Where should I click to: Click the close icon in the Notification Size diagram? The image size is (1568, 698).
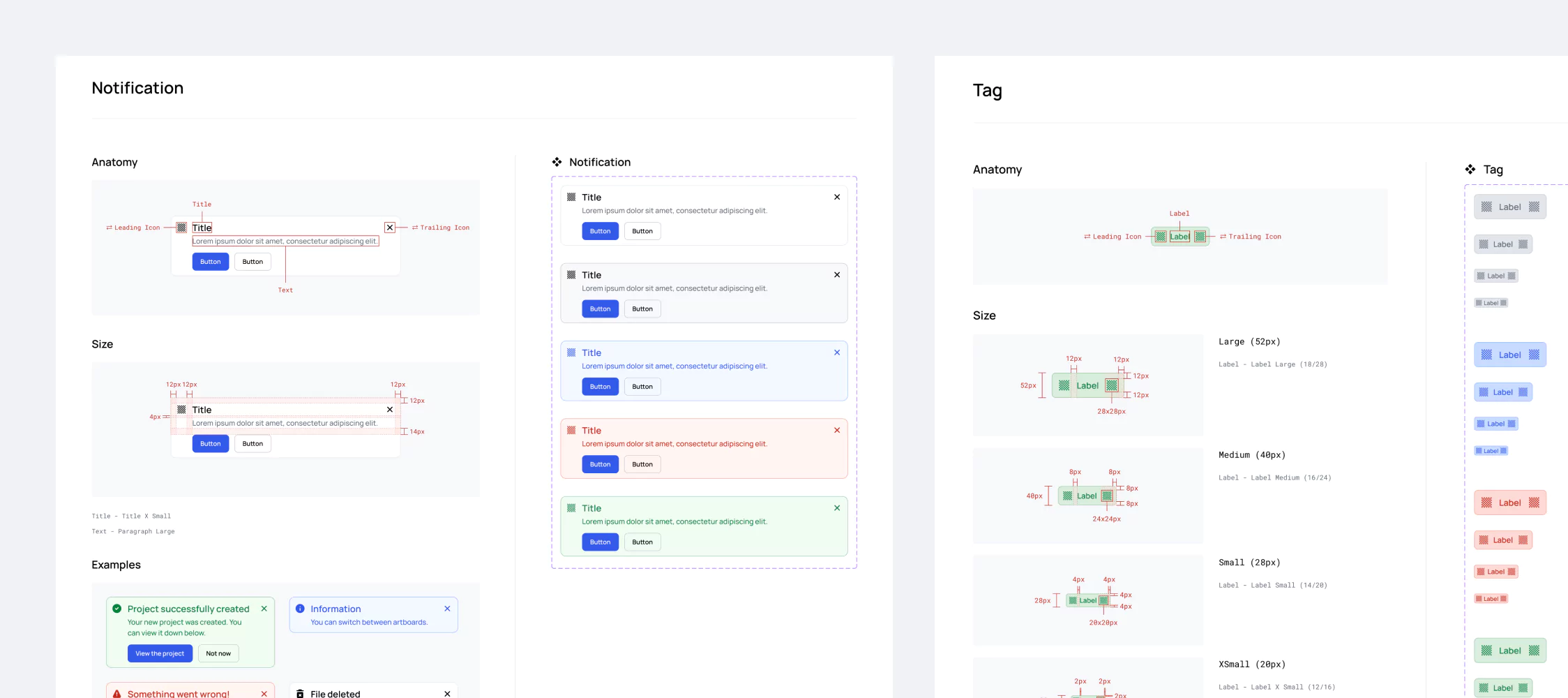pos(390,410)
